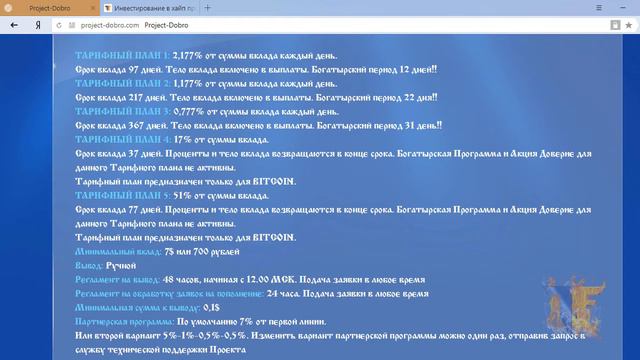Screen dimensions: 640x360
Task: Open the browser hamburger menu
Action: pos(599,8)
